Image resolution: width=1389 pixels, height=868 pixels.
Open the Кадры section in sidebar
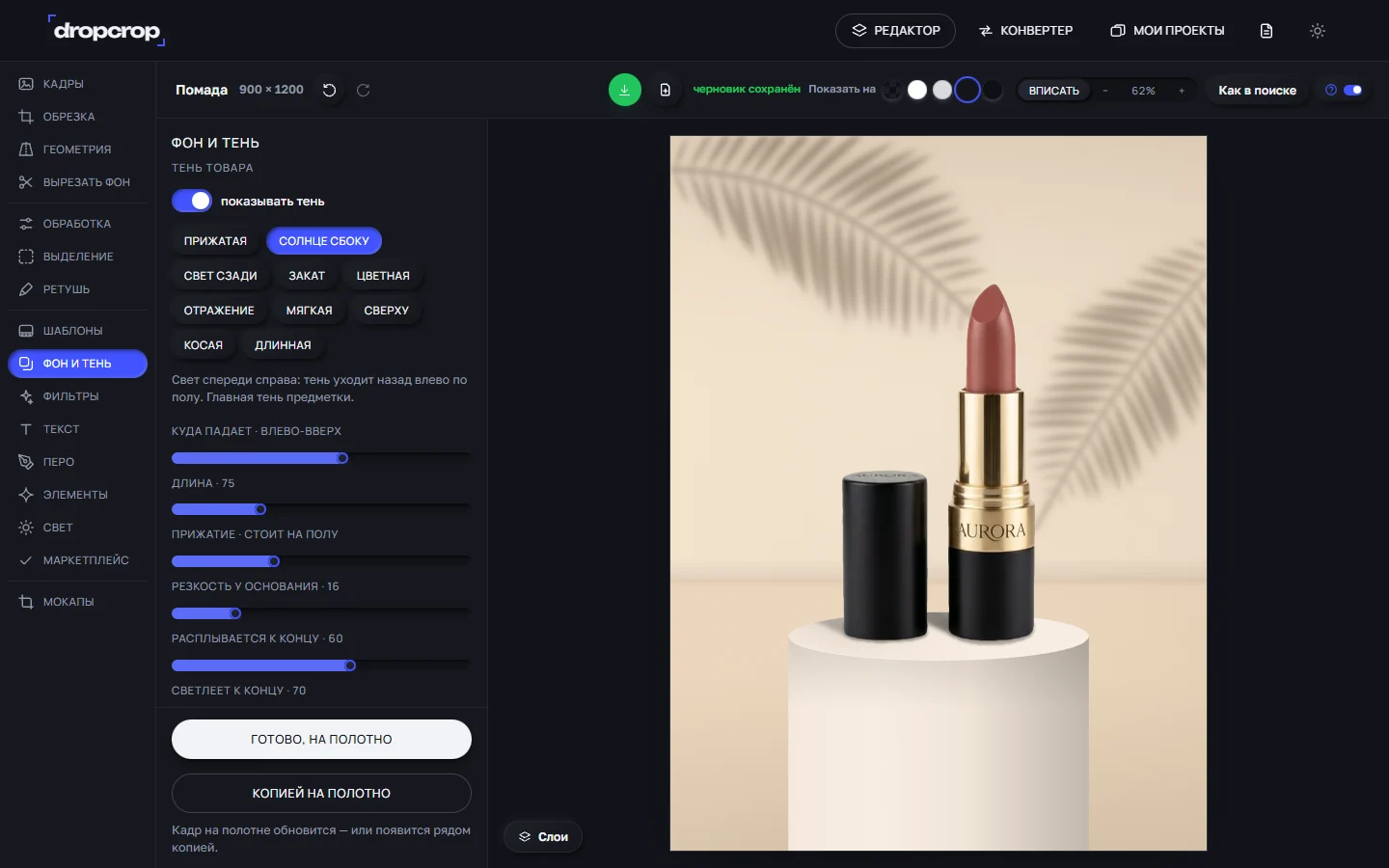pos(77,84)
